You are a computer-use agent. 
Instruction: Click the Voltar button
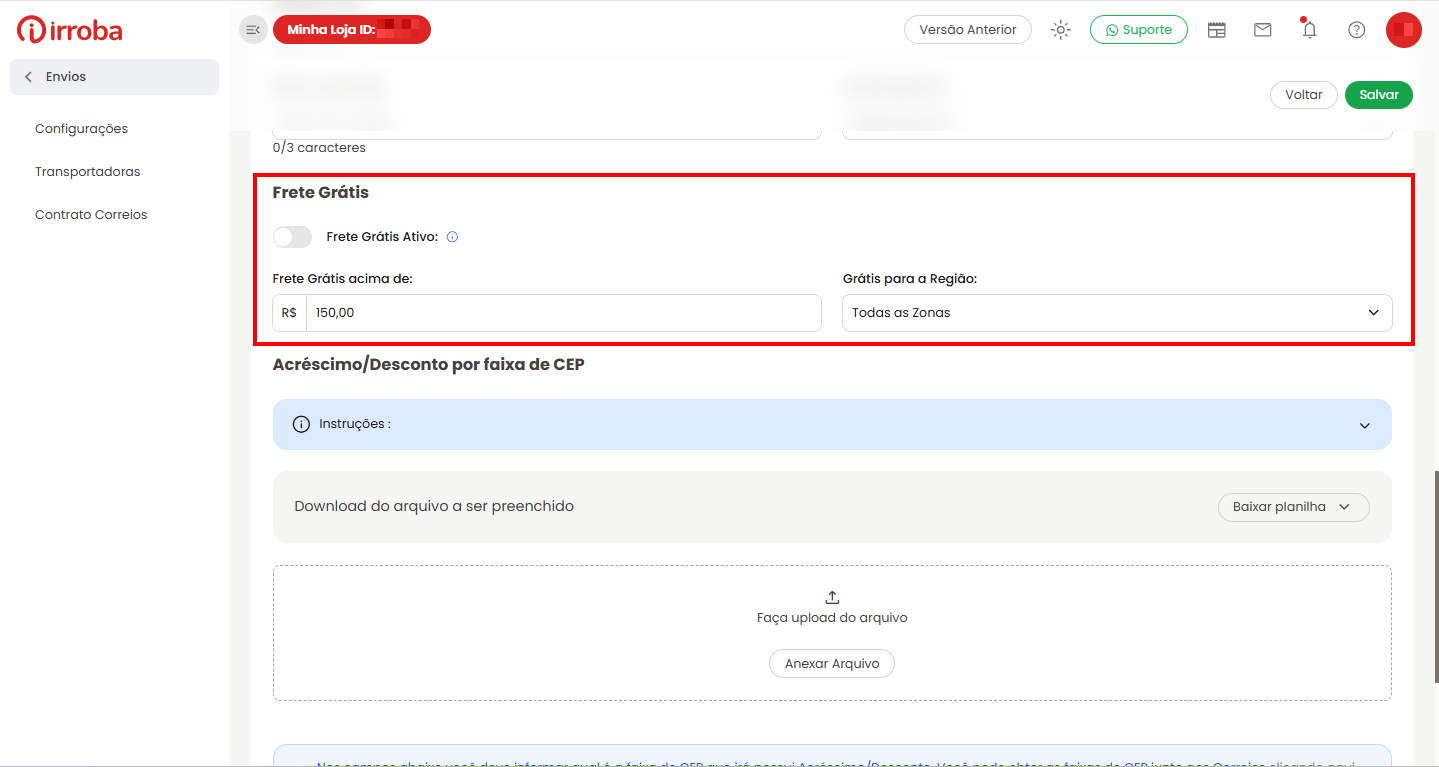1304,95
